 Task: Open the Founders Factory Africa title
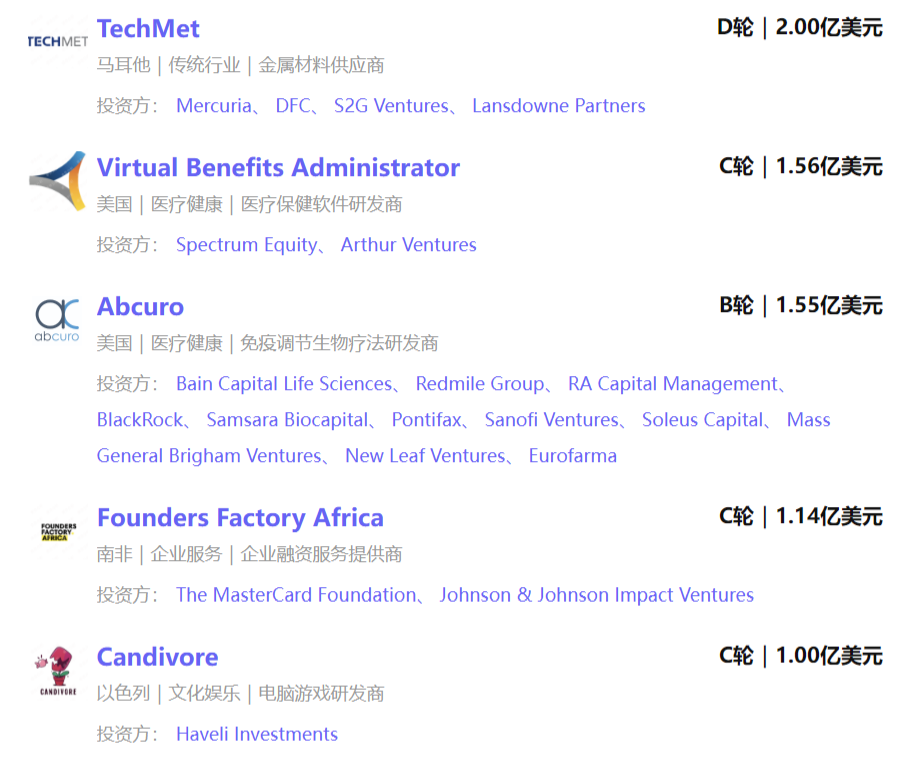pos(241,517)
